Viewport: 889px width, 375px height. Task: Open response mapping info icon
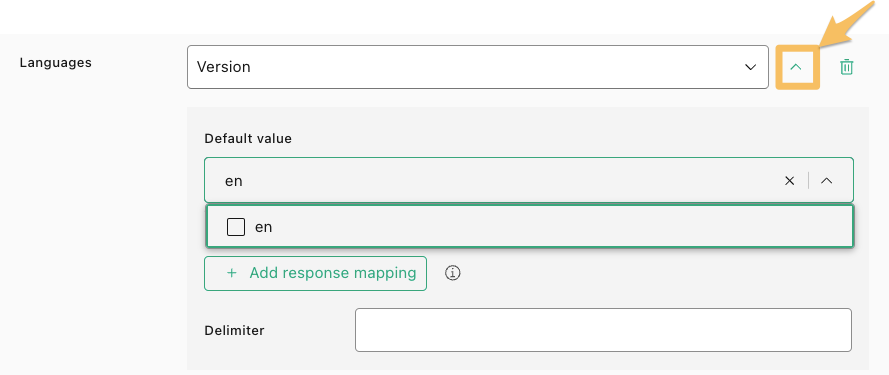452,273
